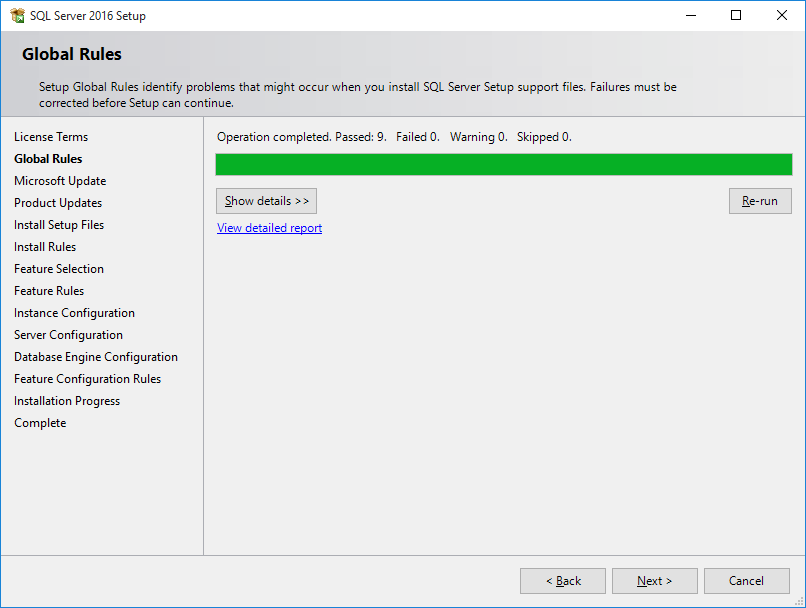Cancel the SQL Server installation
Image resolution: width=806 pixels, height=608 pixels.
coord(746,581)
